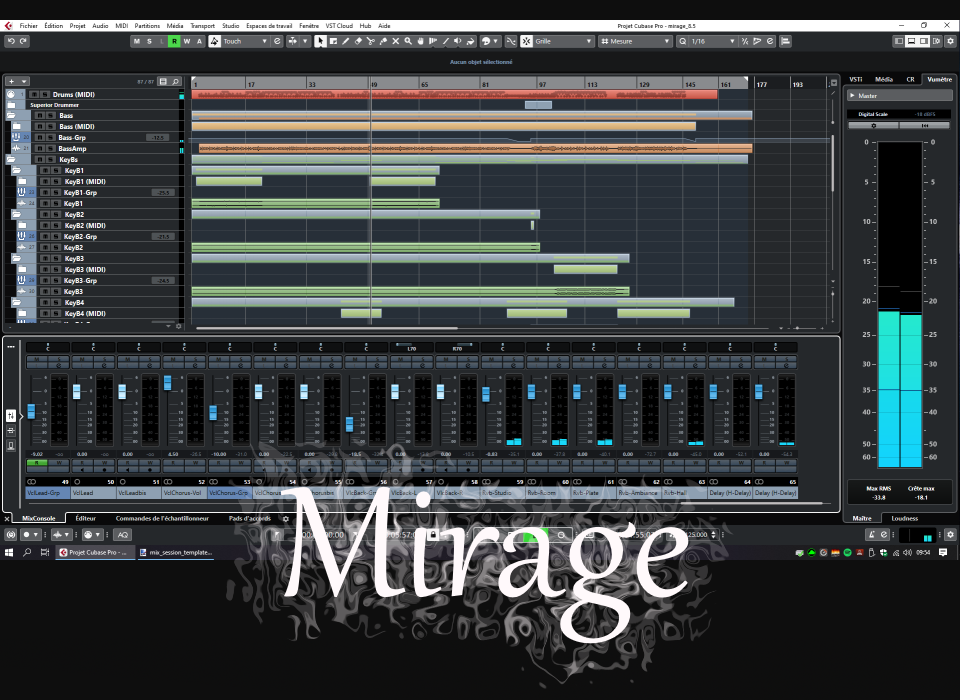960x700 pixels.
Task: Select the Split scissors tool
Action: click(370, 41)
